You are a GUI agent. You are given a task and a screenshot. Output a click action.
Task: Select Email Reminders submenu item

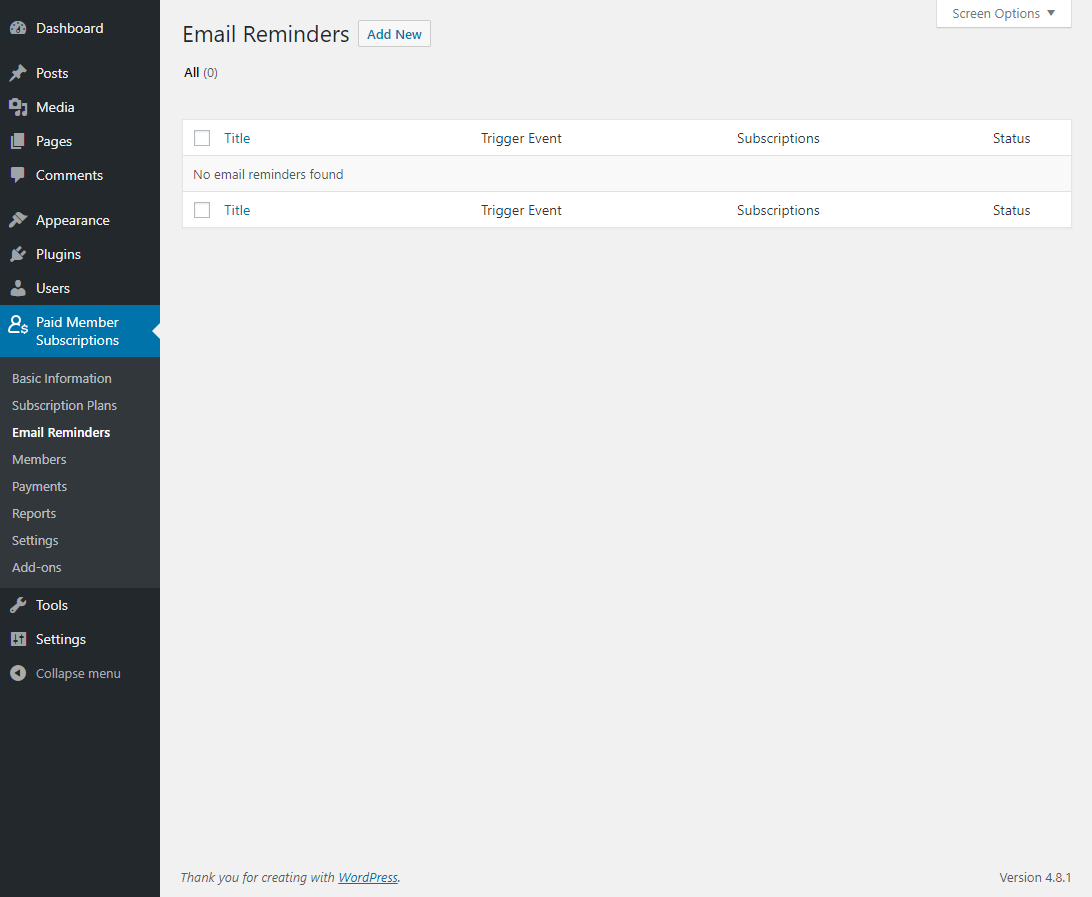(61, 432)
